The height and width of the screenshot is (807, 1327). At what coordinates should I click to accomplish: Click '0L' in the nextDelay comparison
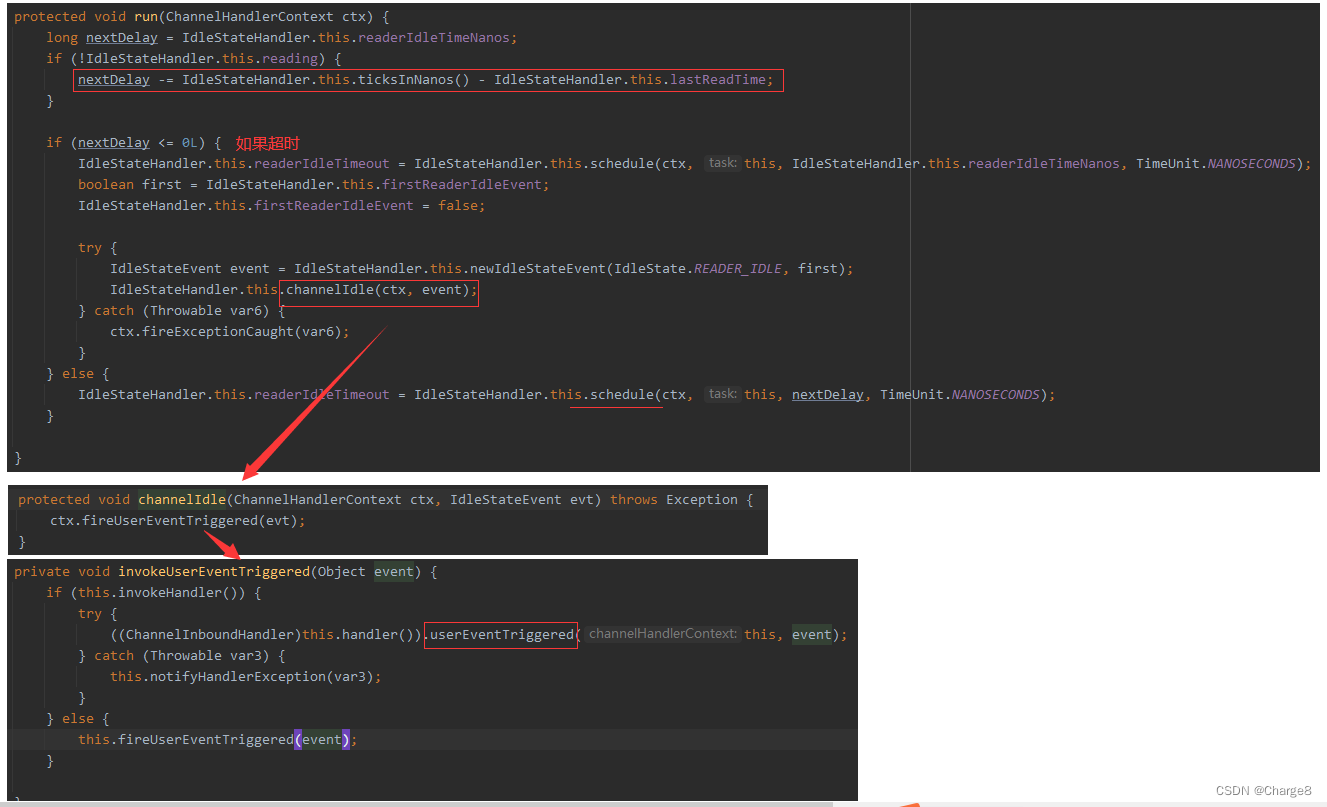coord(190,143)
